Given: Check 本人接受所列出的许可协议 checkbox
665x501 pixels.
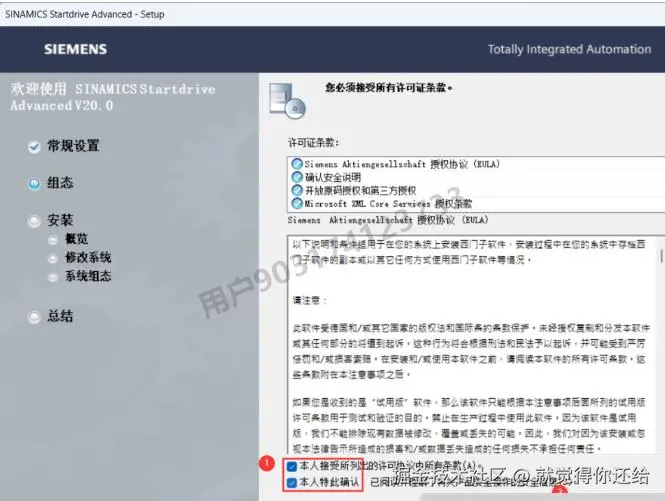Looking at the screenshot, I should [292, 467].
